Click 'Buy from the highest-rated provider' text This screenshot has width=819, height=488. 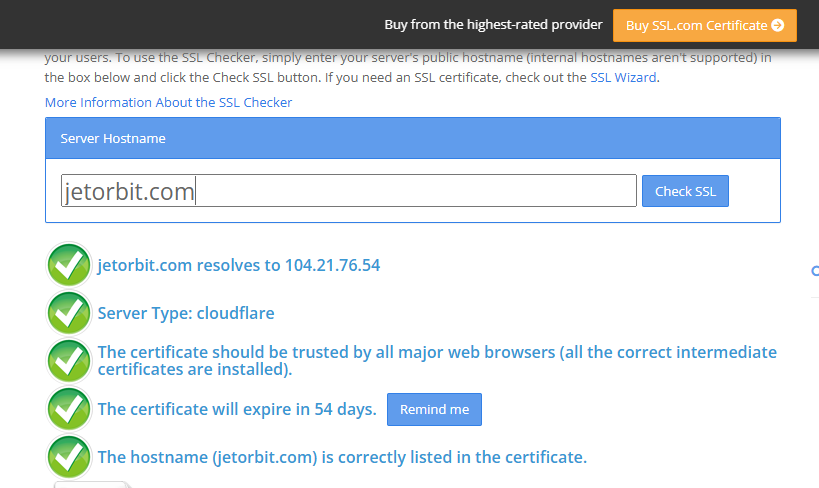(x=494, y=25)
